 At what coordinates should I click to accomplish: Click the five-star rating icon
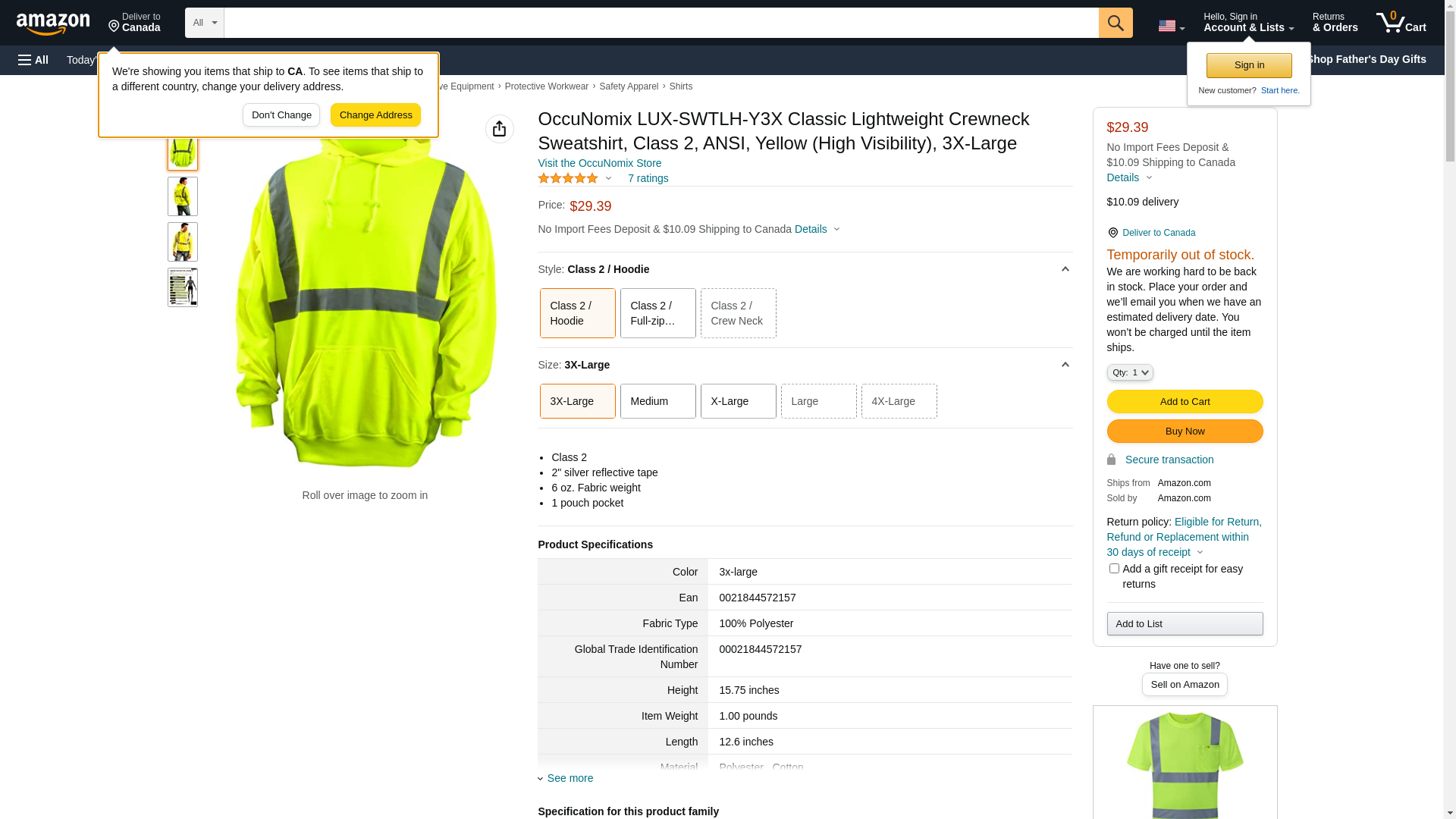point(568,178)
